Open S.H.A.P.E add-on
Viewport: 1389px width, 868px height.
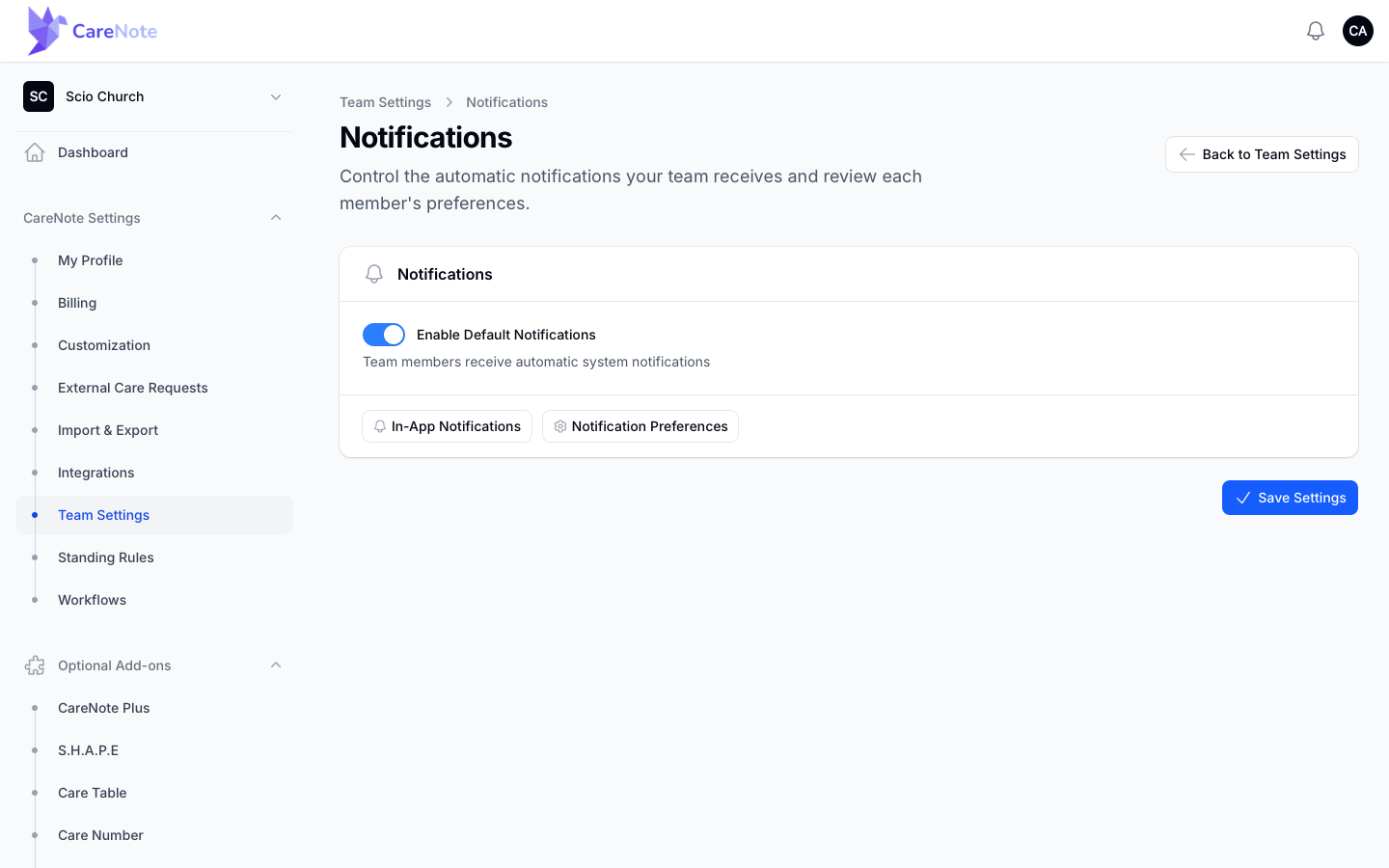tap(154, 750)
